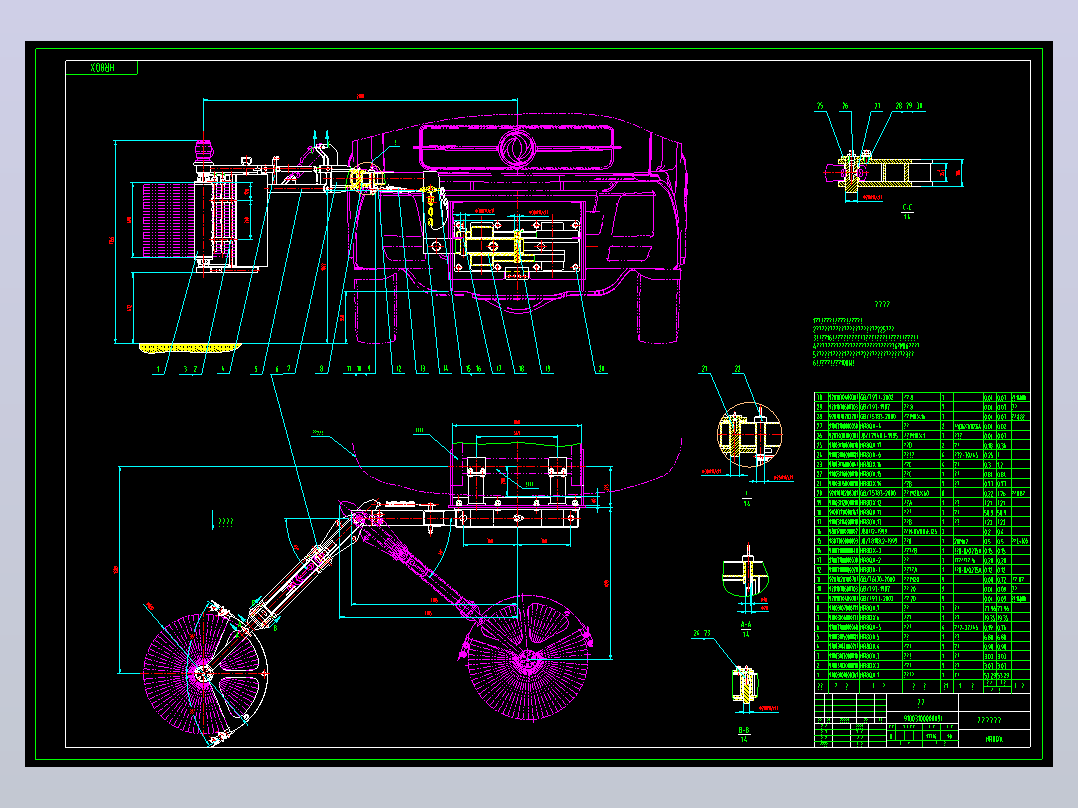Click part balloon number 19
This screenshot has width=1078, height=808.
point(547,370)
